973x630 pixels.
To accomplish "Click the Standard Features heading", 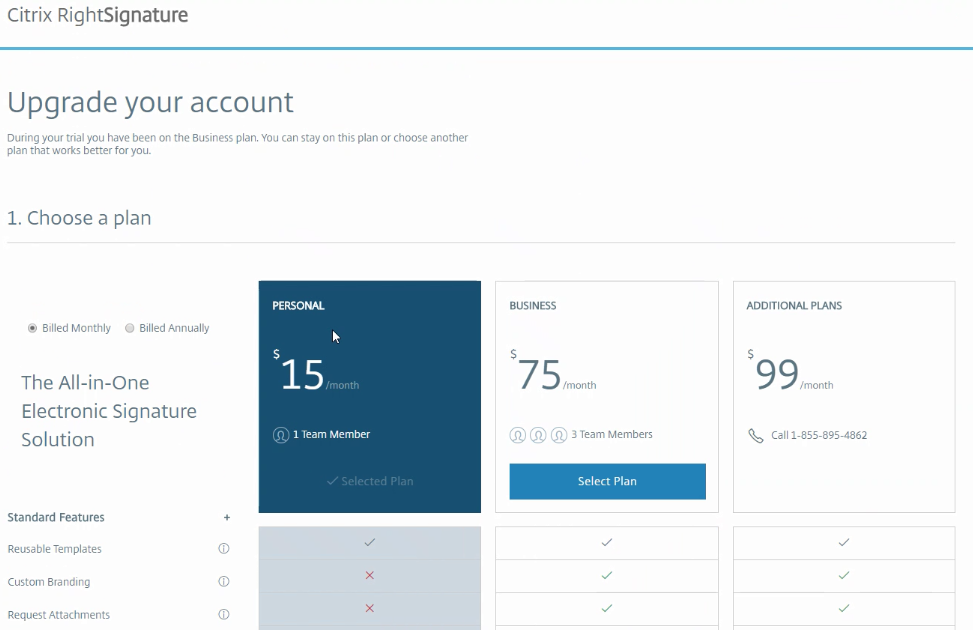I will pos(56,517).
